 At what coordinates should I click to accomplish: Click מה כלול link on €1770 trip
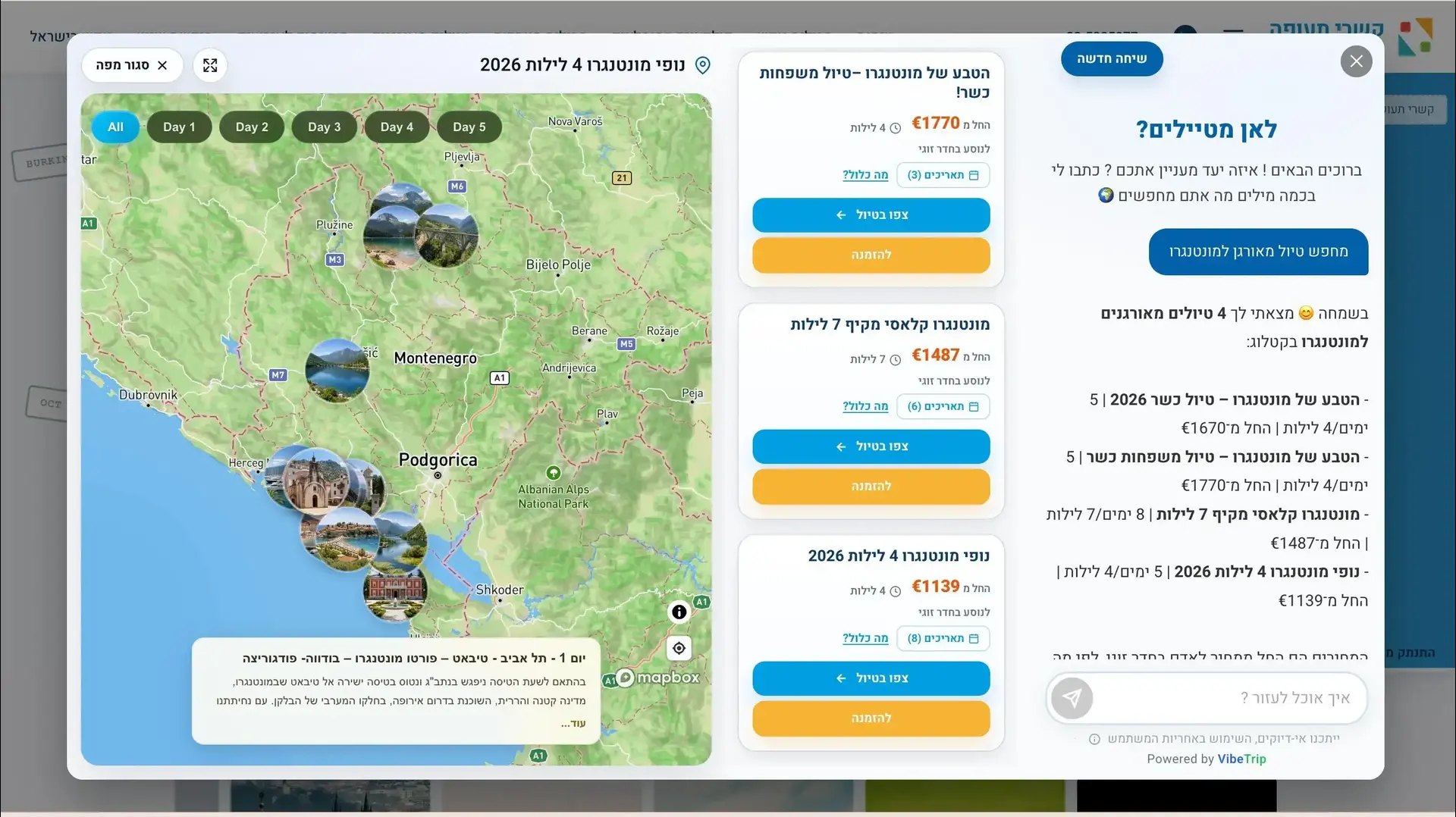pos(865,175)
